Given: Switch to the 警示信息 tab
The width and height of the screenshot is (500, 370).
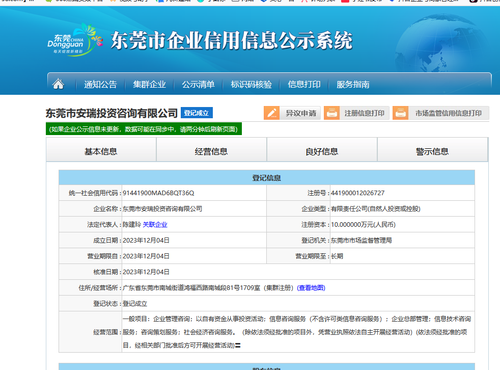Looking at the screenshot, I should point(432,150).
